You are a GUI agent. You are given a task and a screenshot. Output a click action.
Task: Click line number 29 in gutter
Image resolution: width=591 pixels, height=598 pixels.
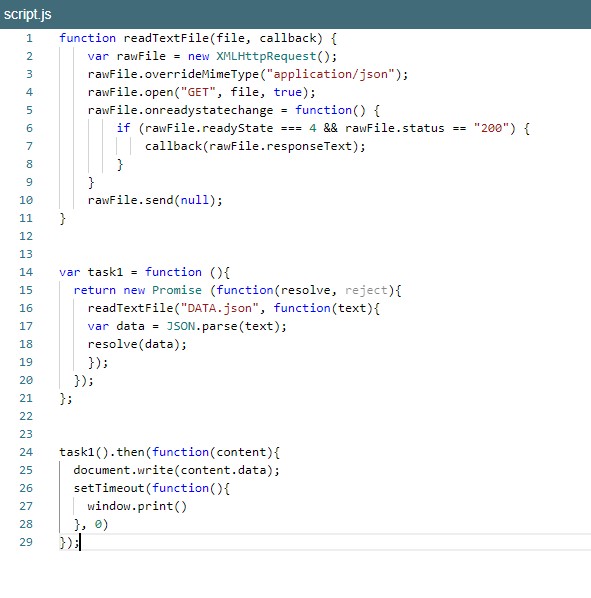(x=26, y=542)
